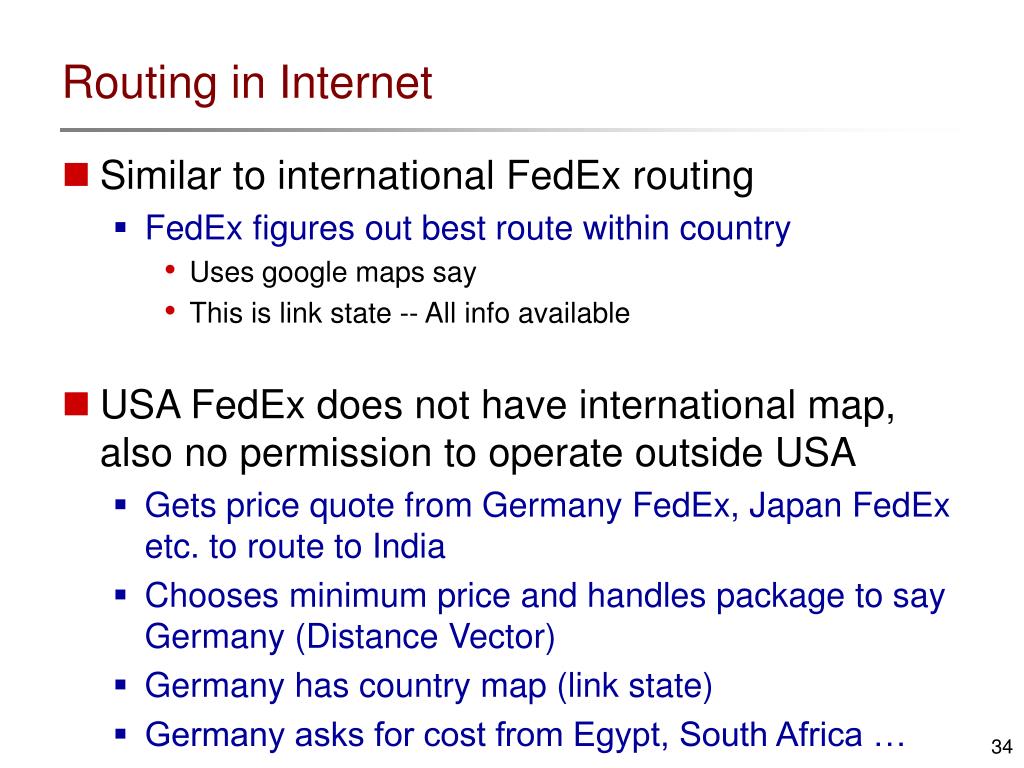1024x768 pixels.
Task: Click the blue bullet before 'Gets price quote'
Action: click(x=120, y=505)
